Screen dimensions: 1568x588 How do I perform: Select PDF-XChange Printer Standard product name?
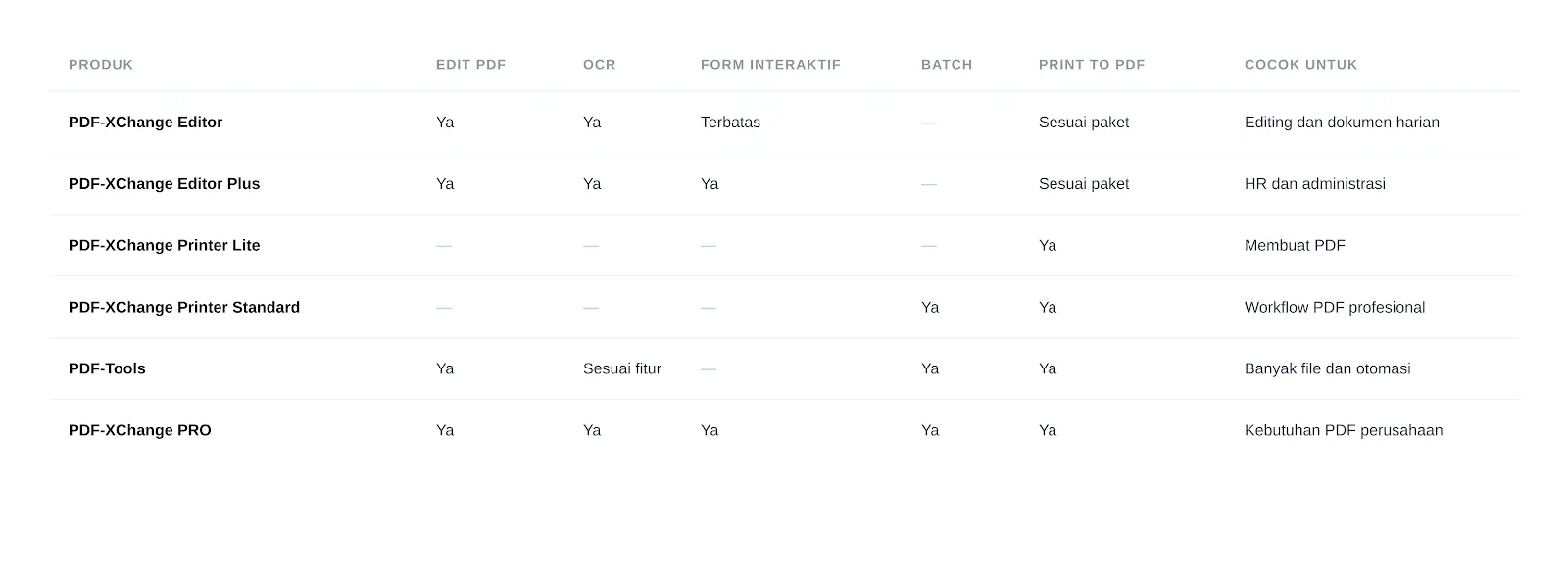pos(184,308)
